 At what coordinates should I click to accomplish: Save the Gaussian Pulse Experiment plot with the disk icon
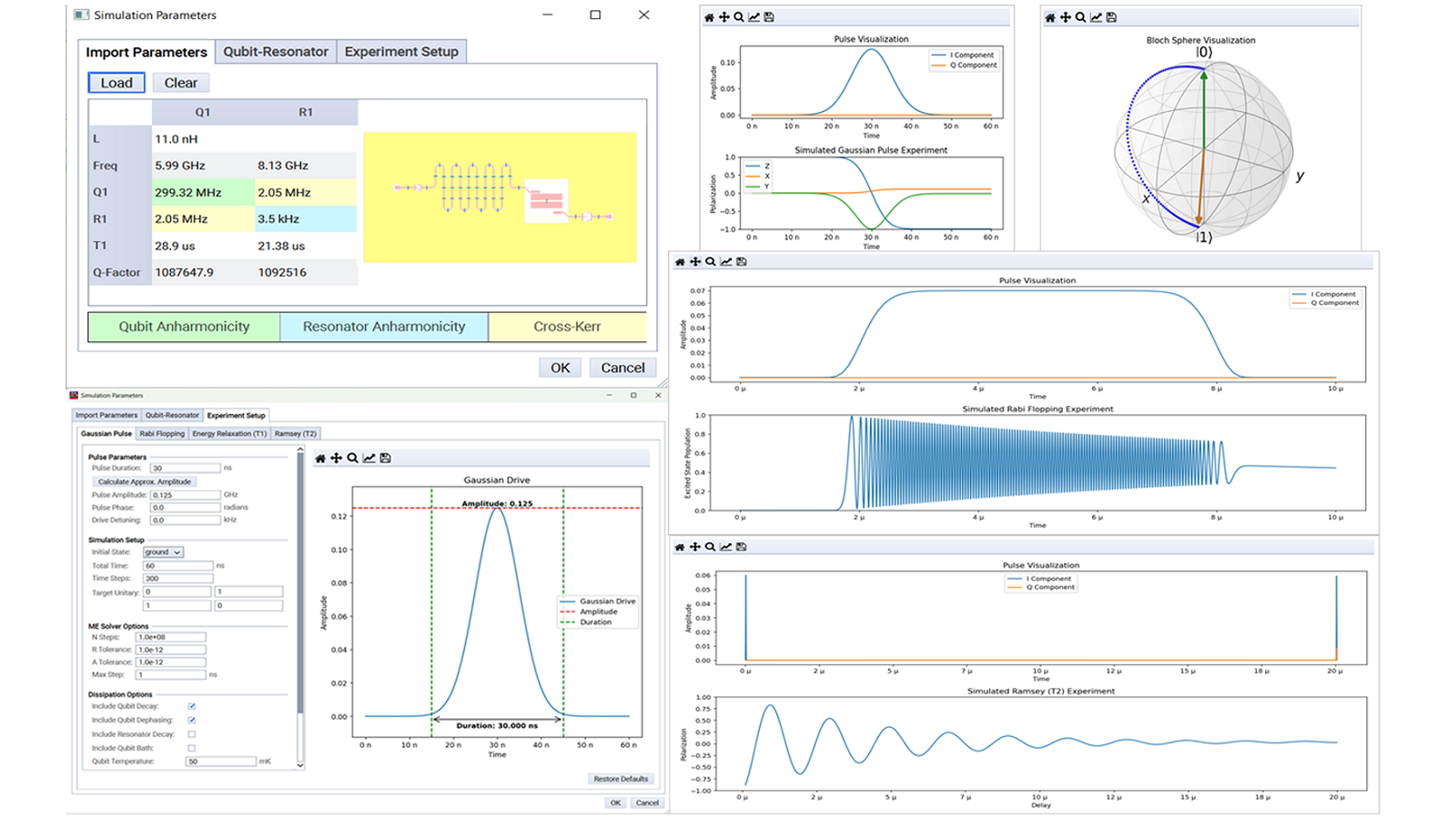pyautogui.click(x=767, y=16)
